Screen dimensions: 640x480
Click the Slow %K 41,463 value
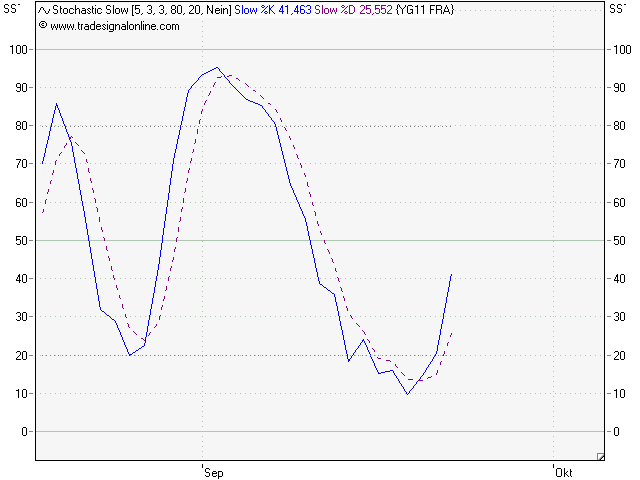coord(273,10)
